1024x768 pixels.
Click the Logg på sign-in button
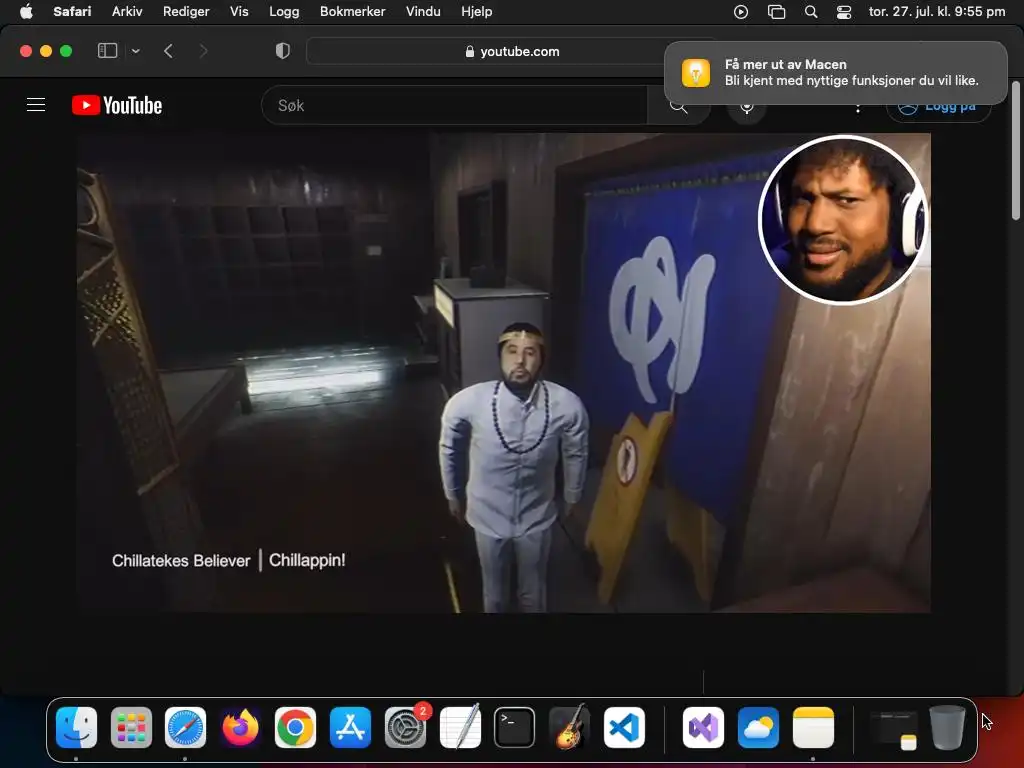(x=938, y=106)
